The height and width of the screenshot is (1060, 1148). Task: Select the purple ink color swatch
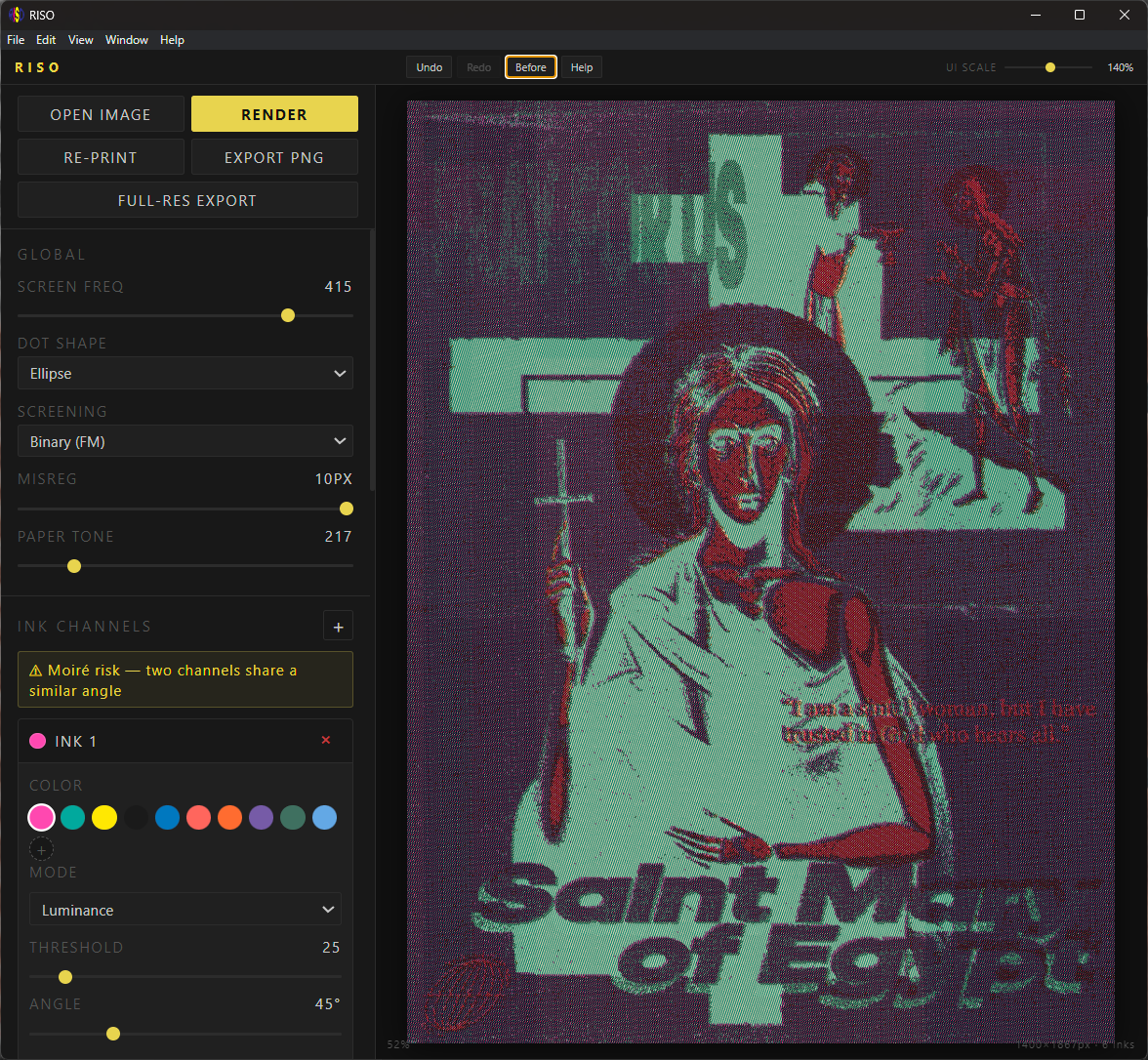(262, 817)
